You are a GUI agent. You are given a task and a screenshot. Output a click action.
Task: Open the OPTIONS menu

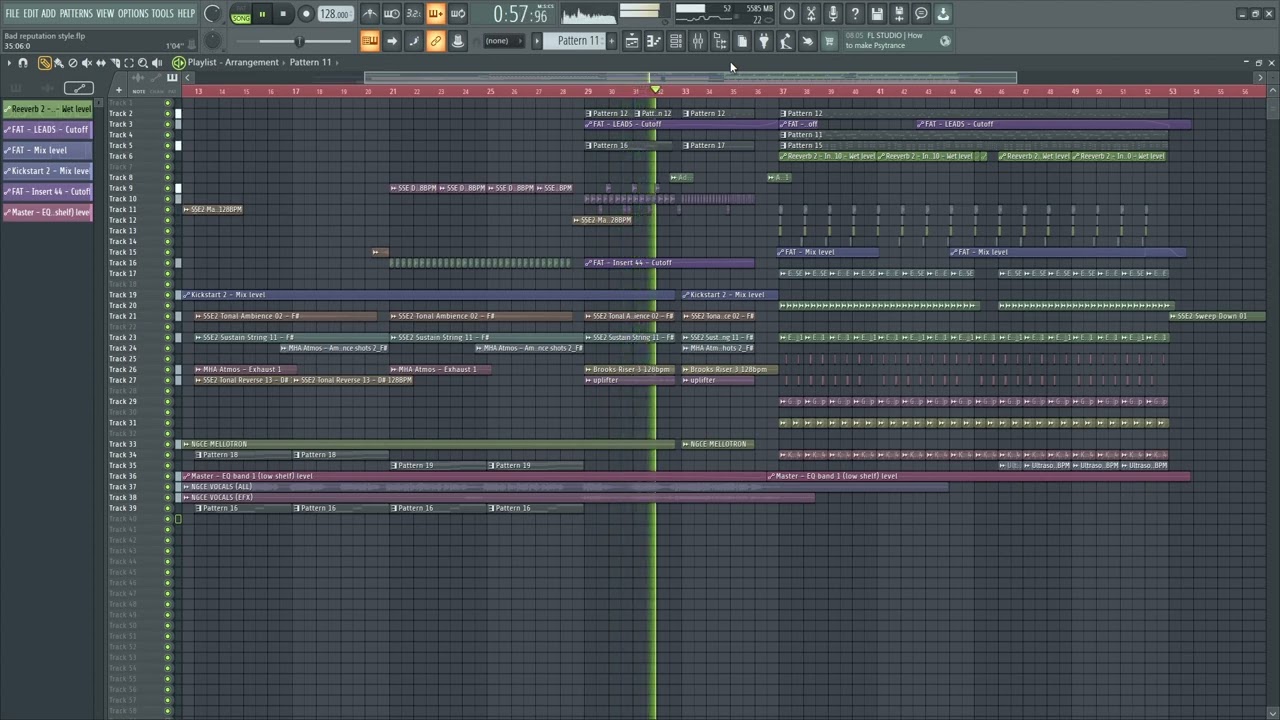(133, 13)
